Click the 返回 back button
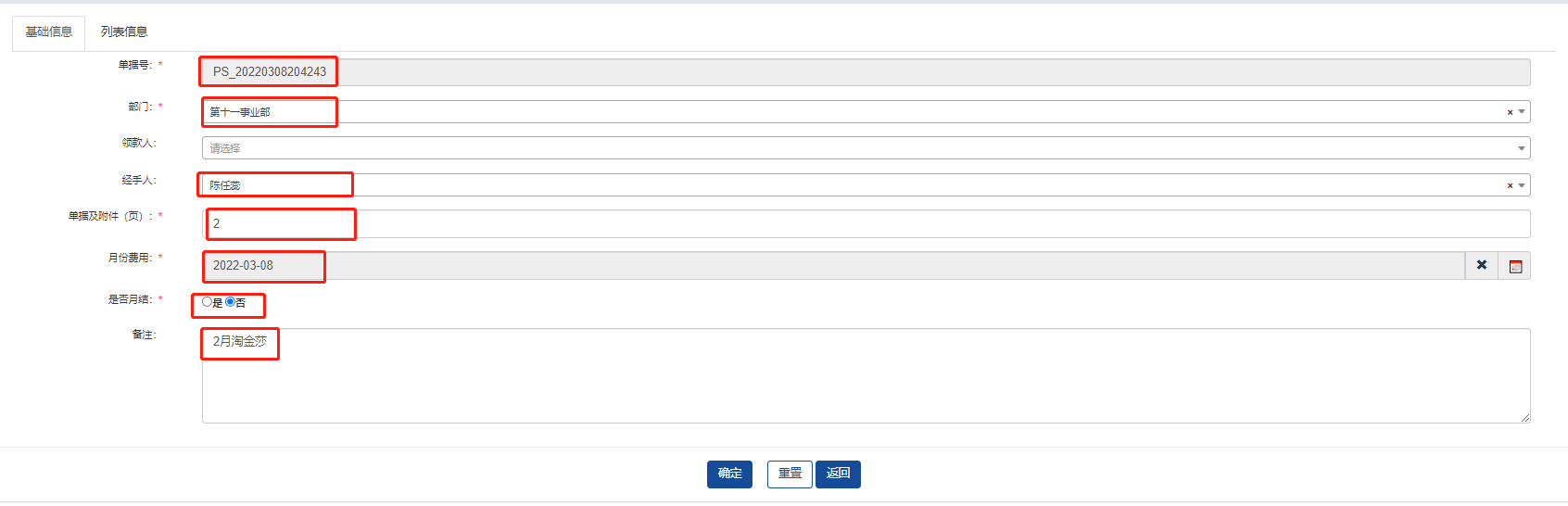Image resolution: width=1568 pixels, height=506 pixels. pyautogui.click(x=838, y=474)
